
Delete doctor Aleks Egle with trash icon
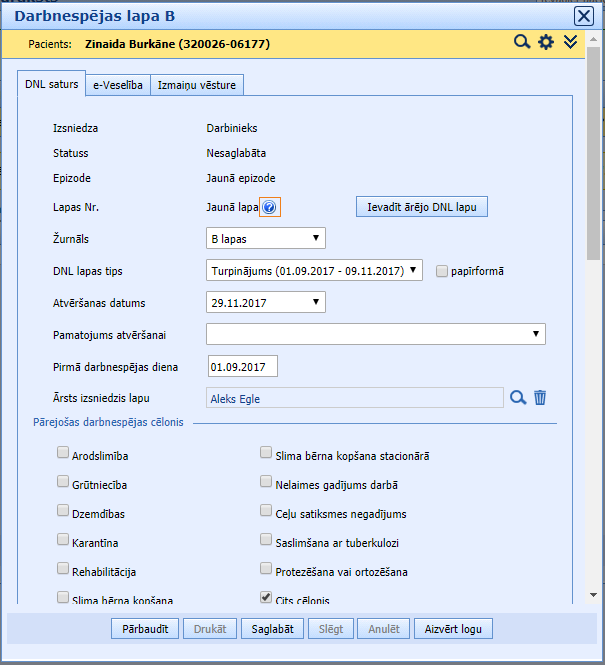click(x=540, y=397)
